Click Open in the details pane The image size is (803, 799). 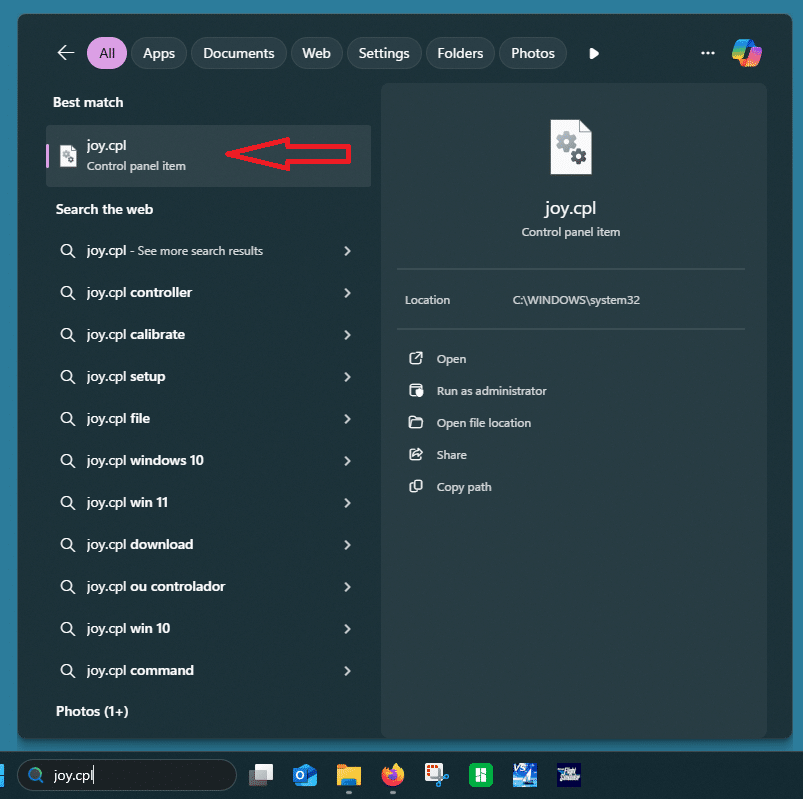tap(451, 359)
